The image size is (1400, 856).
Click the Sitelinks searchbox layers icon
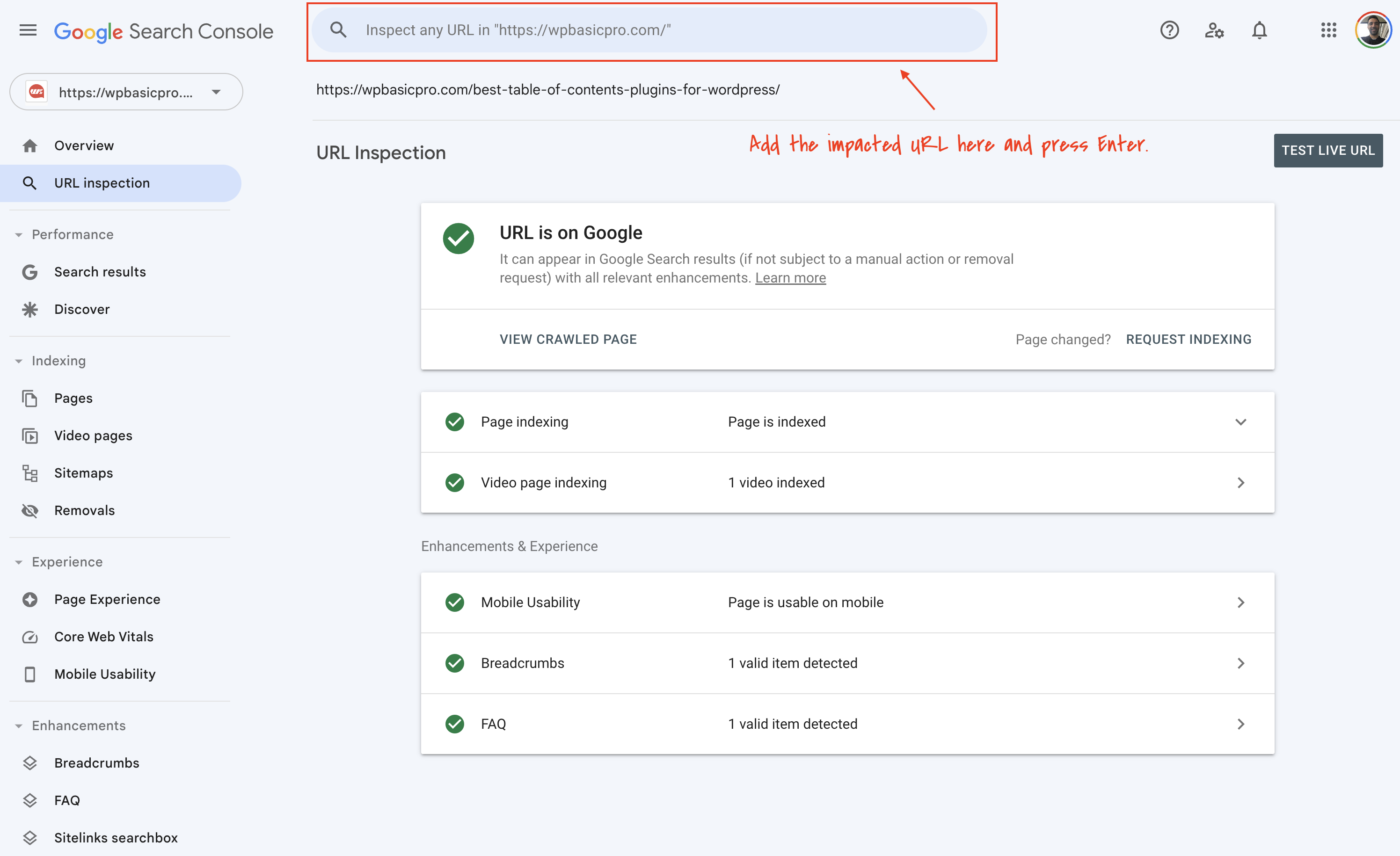pyautogui.click(x=29, y=838)
